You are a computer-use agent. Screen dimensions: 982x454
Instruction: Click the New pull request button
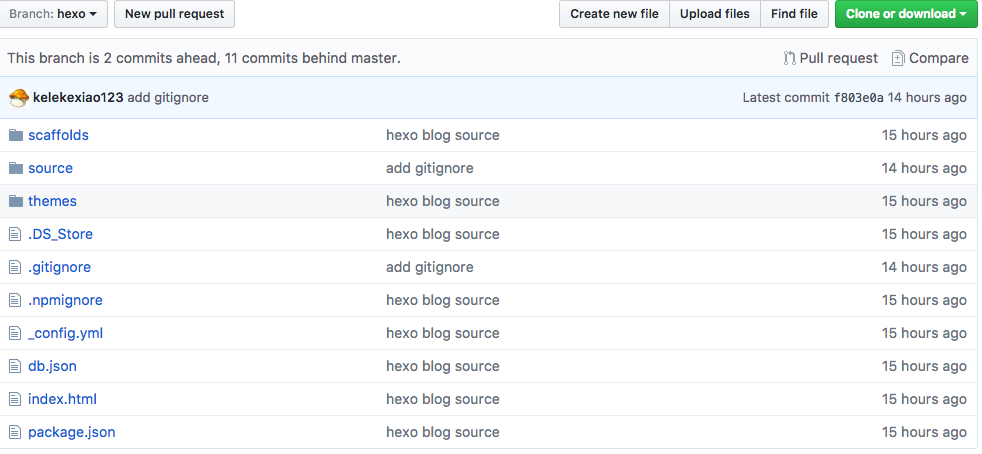pyautogui.click(x=174, y=14)
